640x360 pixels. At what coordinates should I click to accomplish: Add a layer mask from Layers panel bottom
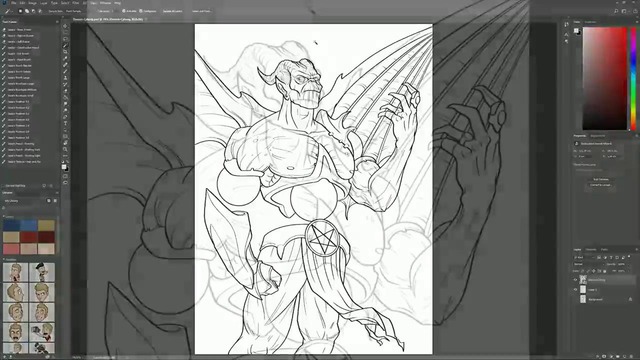604,356
